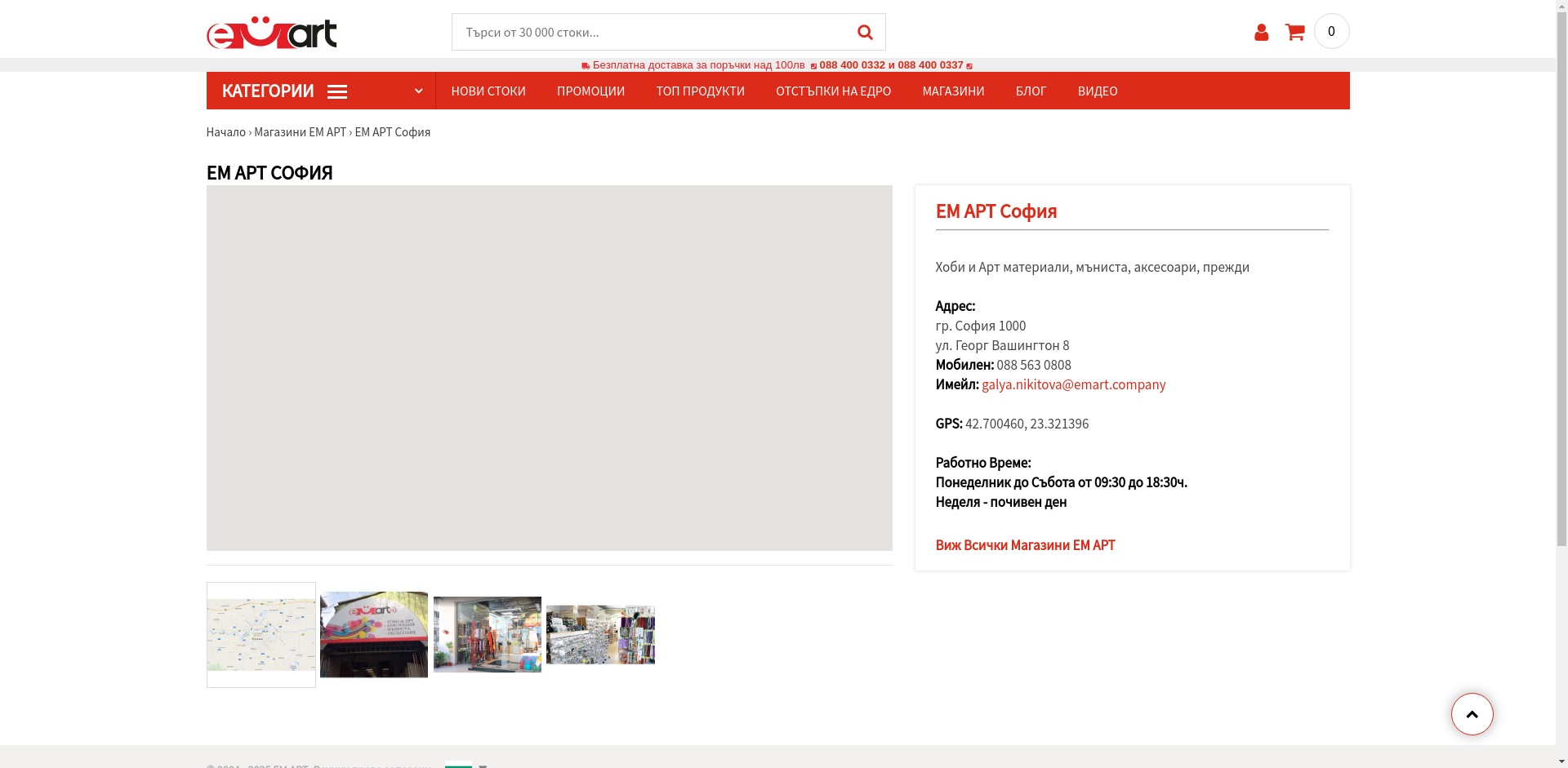Click the search magnifier button

click(x=865, y=32)
